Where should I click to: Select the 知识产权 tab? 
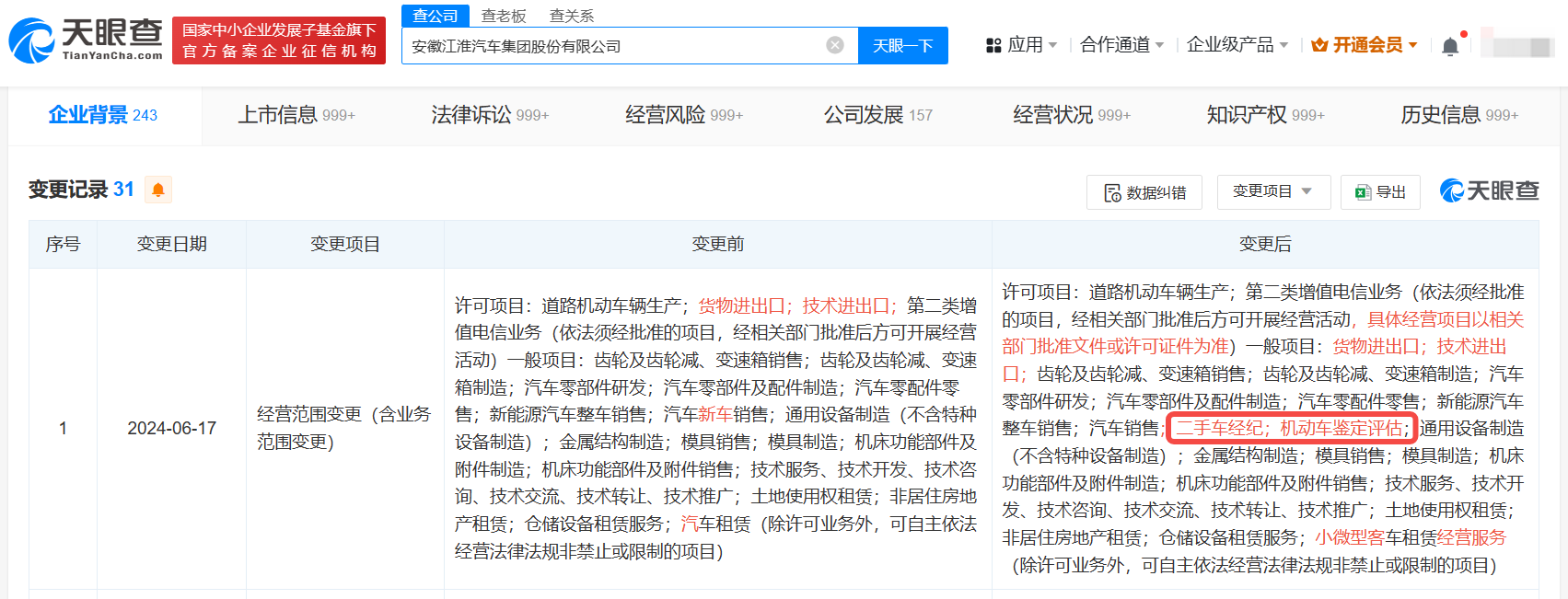coord(1265,115)
